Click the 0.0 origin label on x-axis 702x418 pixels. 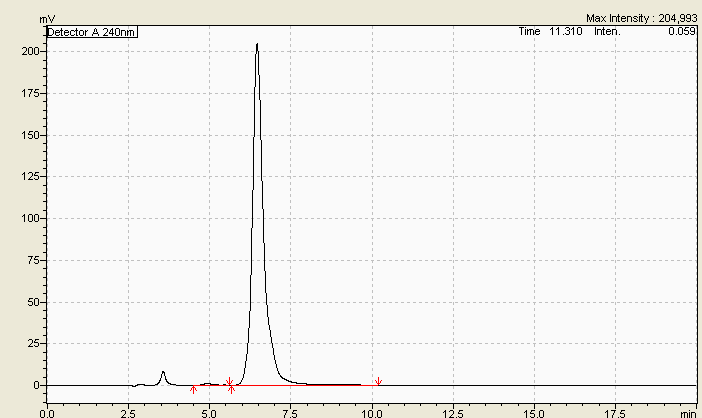point(47,411)
